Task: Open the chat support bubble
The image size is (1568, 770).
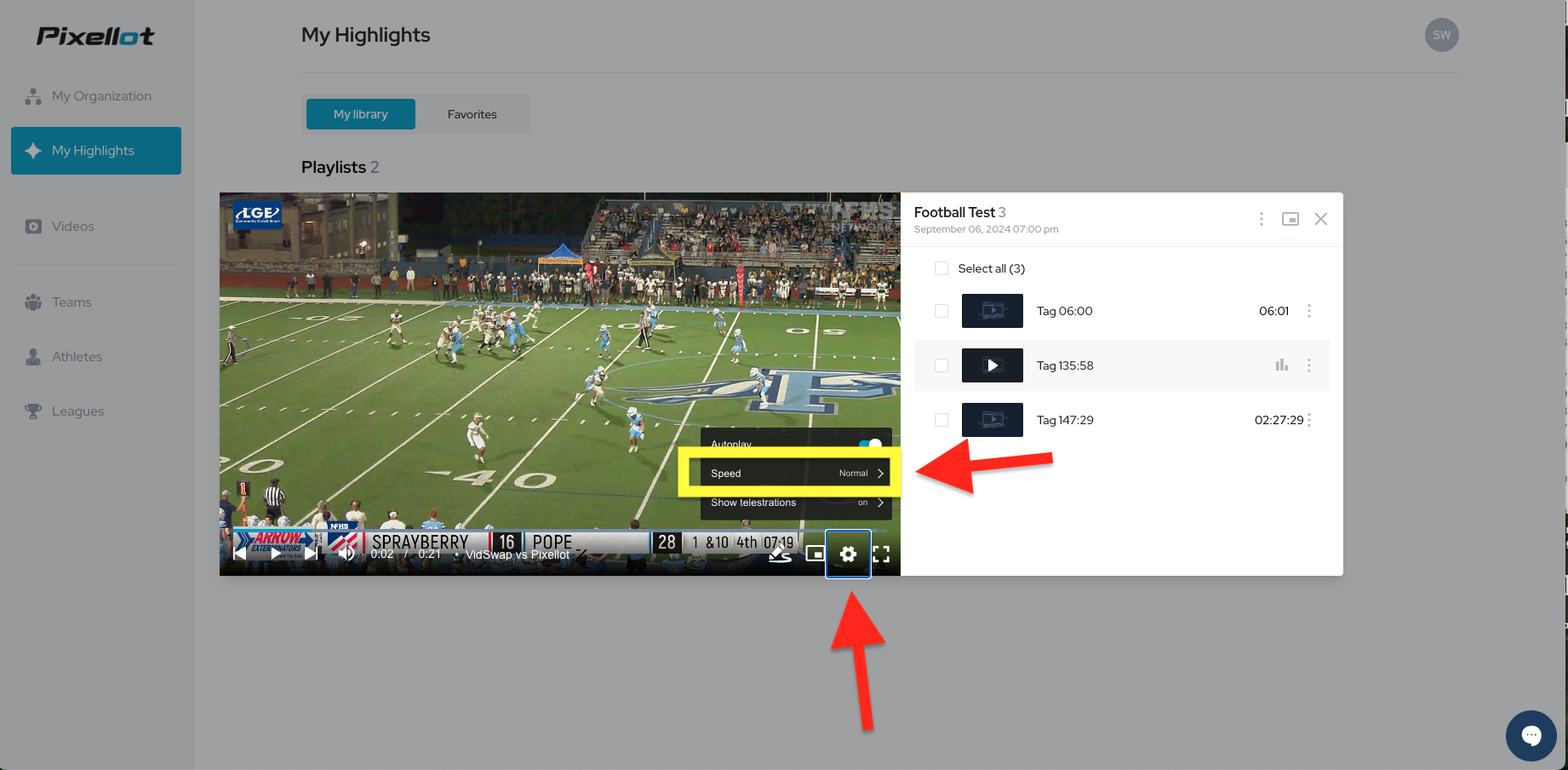Action: click(x=1531, y=735)
